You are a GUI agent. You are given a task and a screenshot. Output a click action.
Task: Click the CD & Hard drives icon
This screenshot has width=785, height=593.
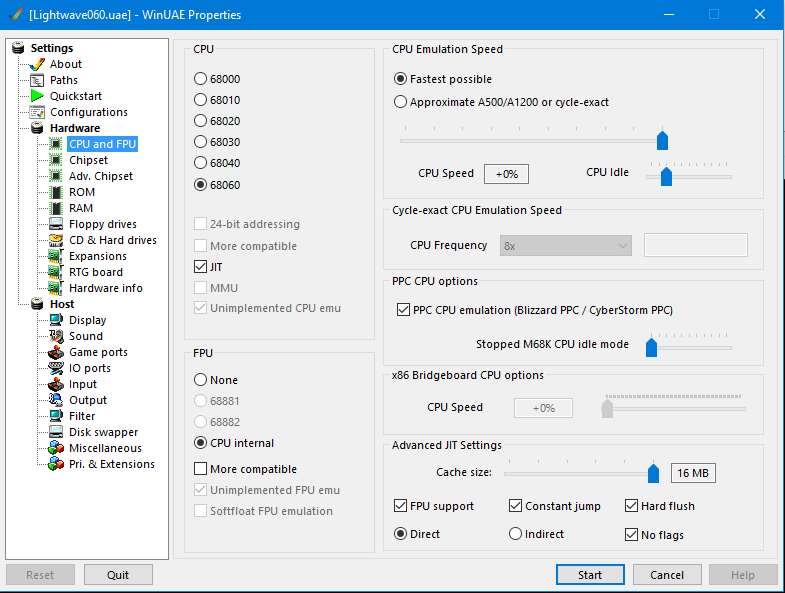[56, 240]
